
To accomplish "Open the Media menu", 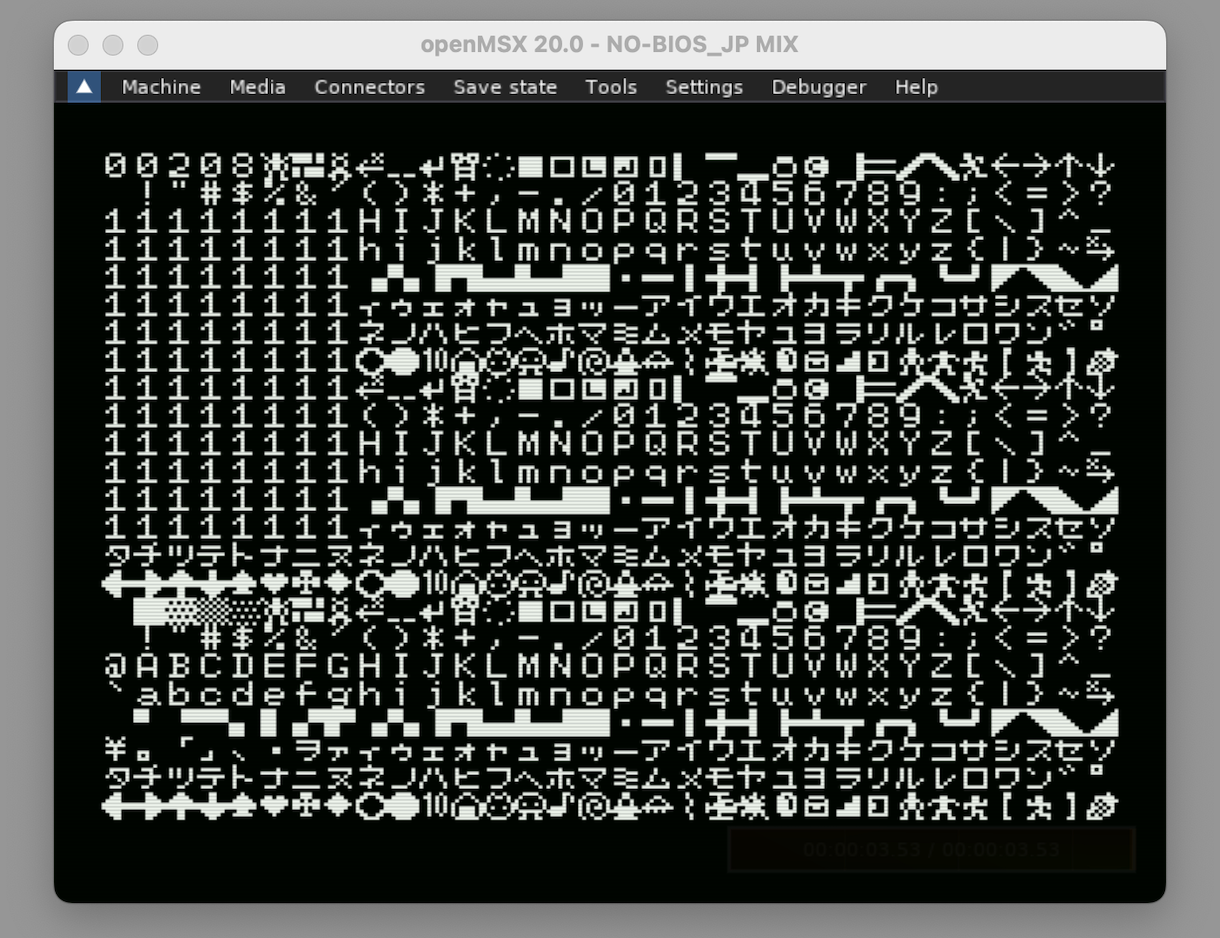I will pos(258,87).
